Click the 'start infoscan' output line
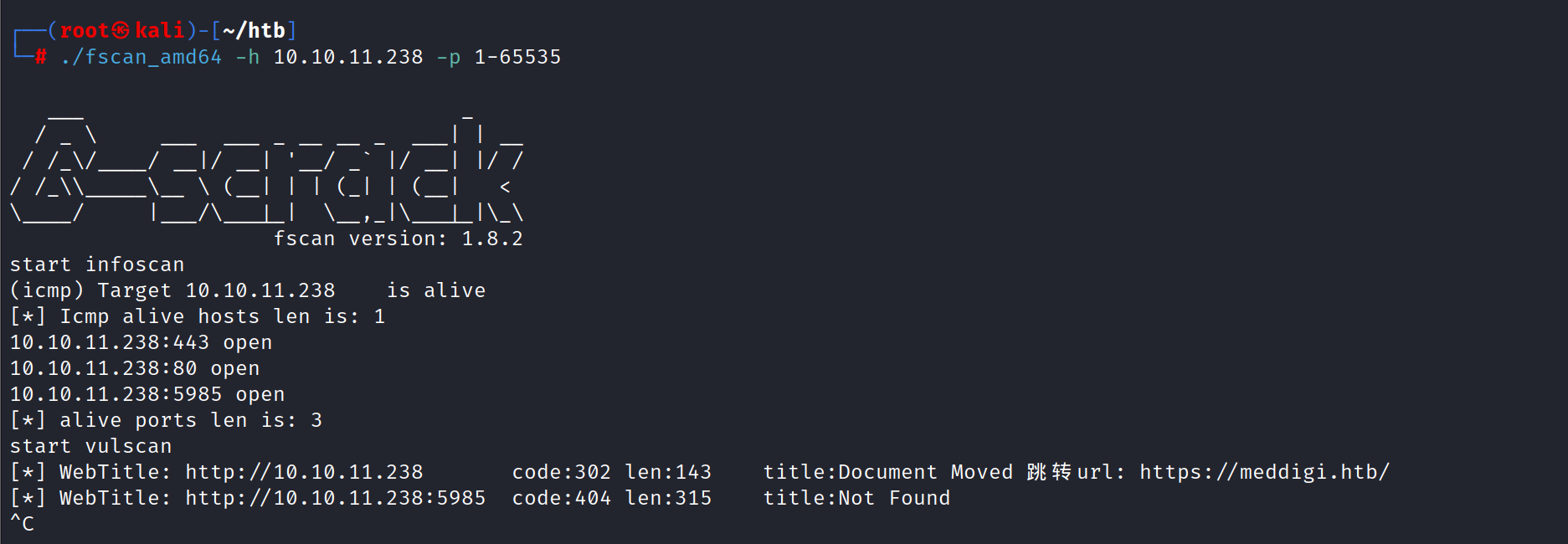 coord(97,264)
